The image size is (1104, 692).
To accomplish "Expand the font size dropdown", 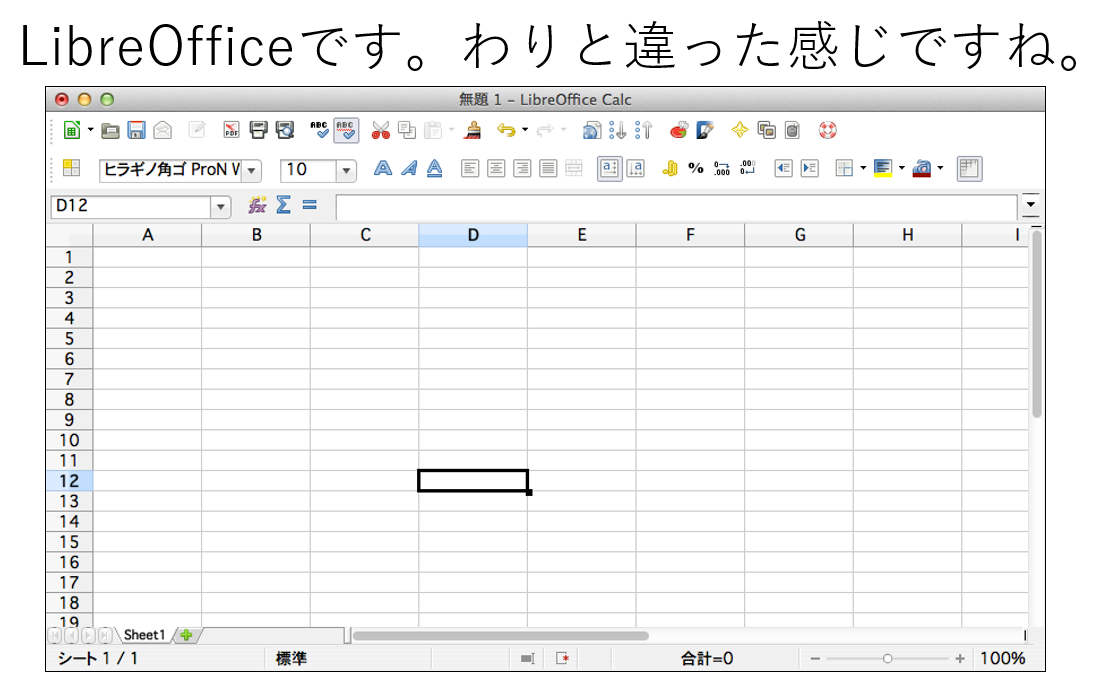I will [x=347, y=170].
